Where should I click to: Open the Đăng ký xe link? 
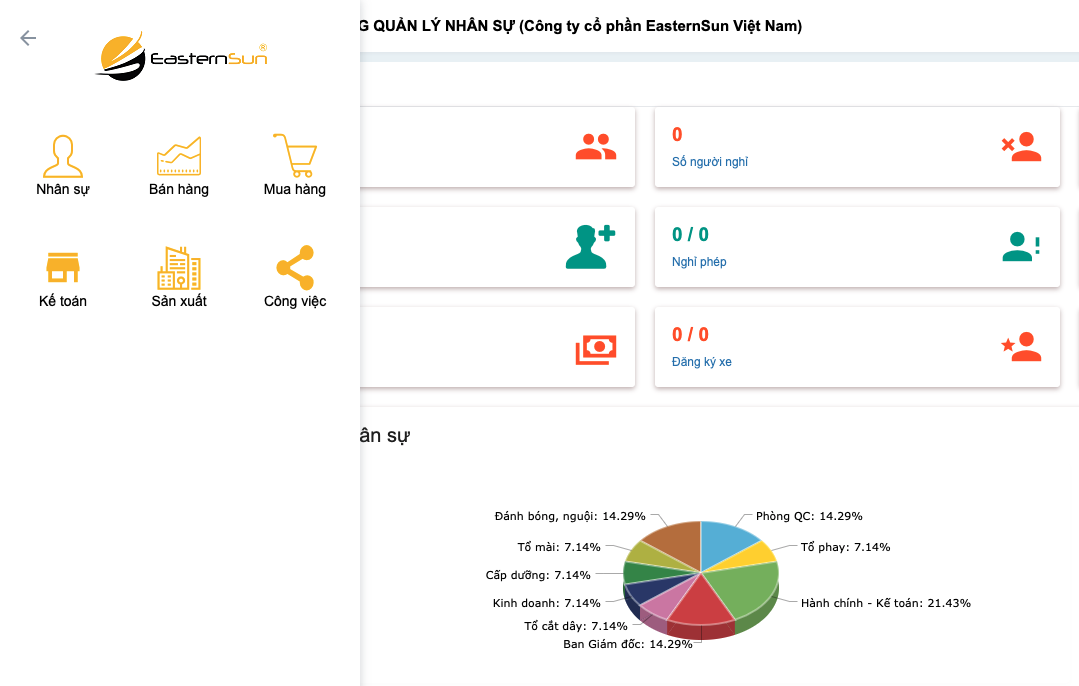[702, 362]
